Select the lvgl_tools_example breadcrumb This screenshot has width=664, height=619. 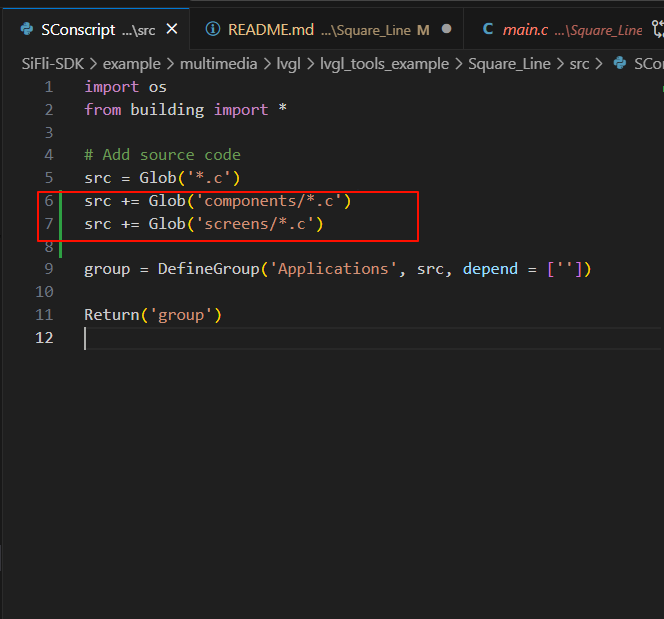384,63
